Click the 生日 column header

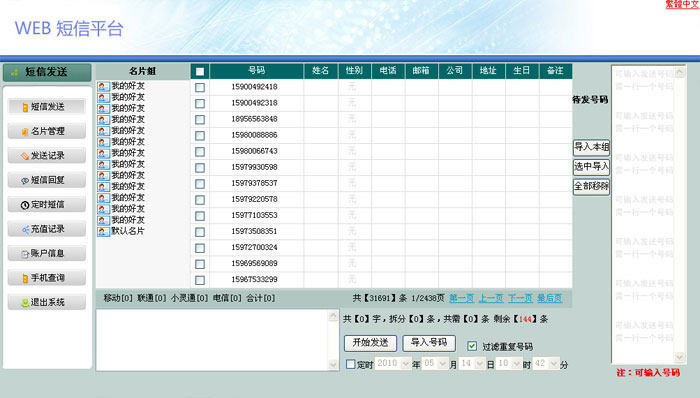click(522, 71)
